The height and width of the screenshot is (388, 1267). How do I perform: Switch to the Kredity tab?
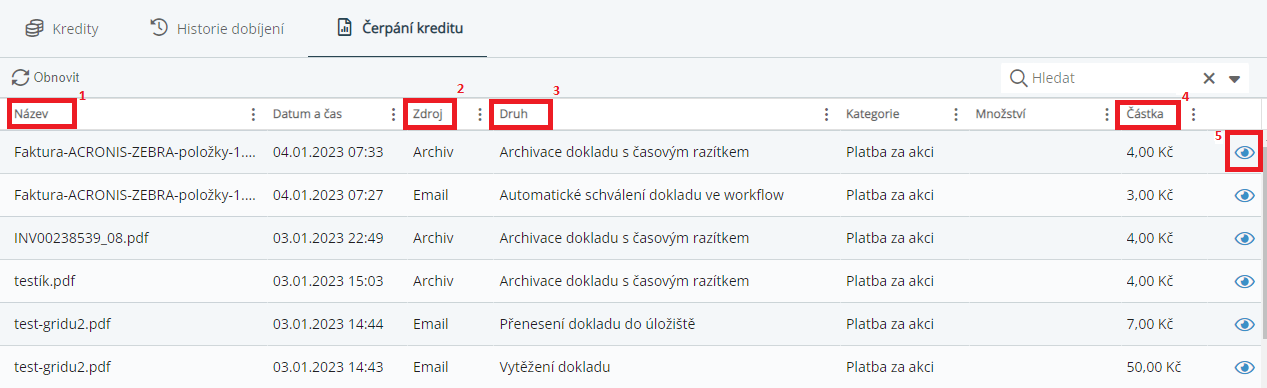click(x=62, y=28)
